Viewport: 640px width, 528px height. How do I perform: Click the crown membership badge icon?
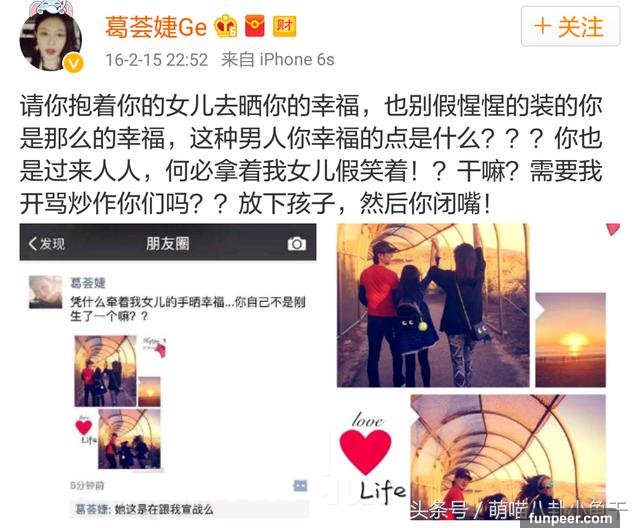click(226, 27)
